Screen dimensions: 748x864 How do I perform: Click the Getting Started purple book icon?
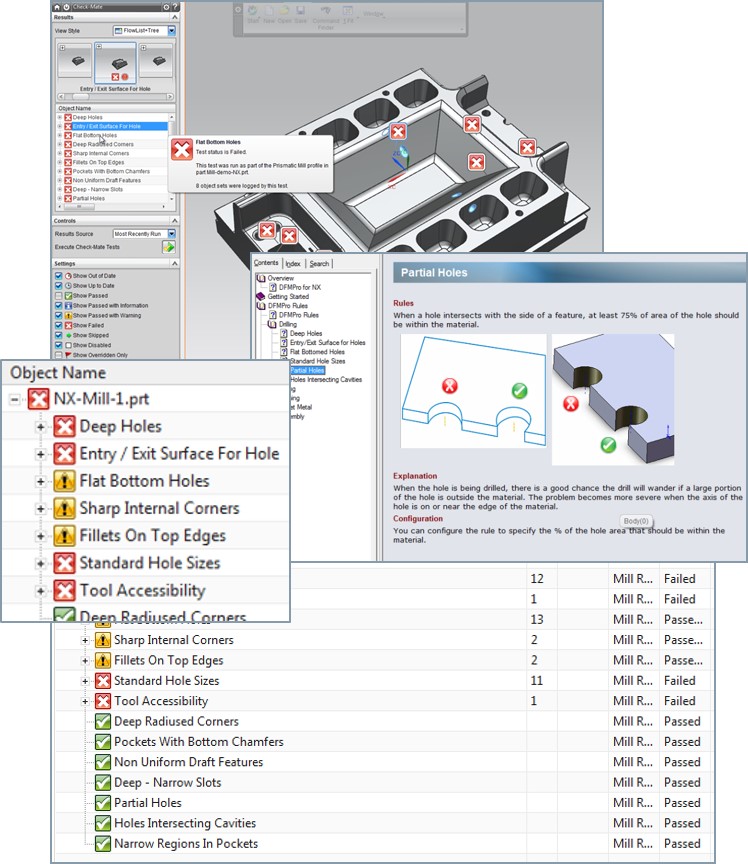coord(261,296)
